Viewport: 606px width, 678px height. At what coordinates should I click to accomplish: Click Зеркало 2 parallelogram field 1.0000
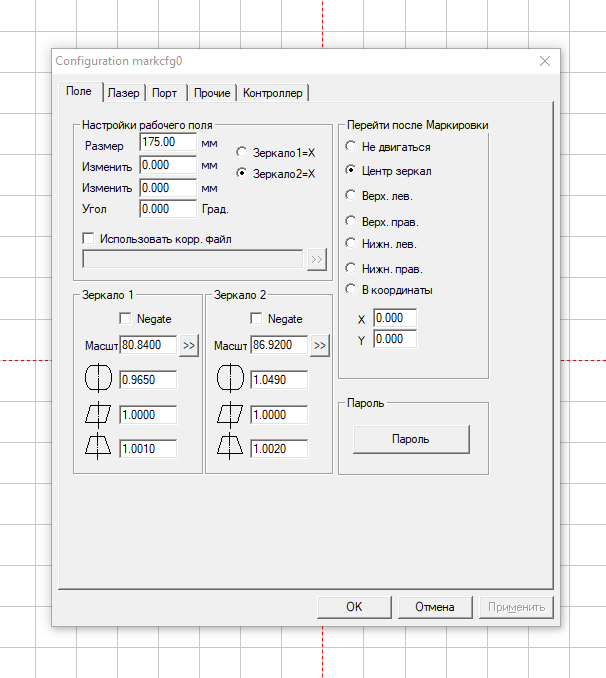coord(279,415)
